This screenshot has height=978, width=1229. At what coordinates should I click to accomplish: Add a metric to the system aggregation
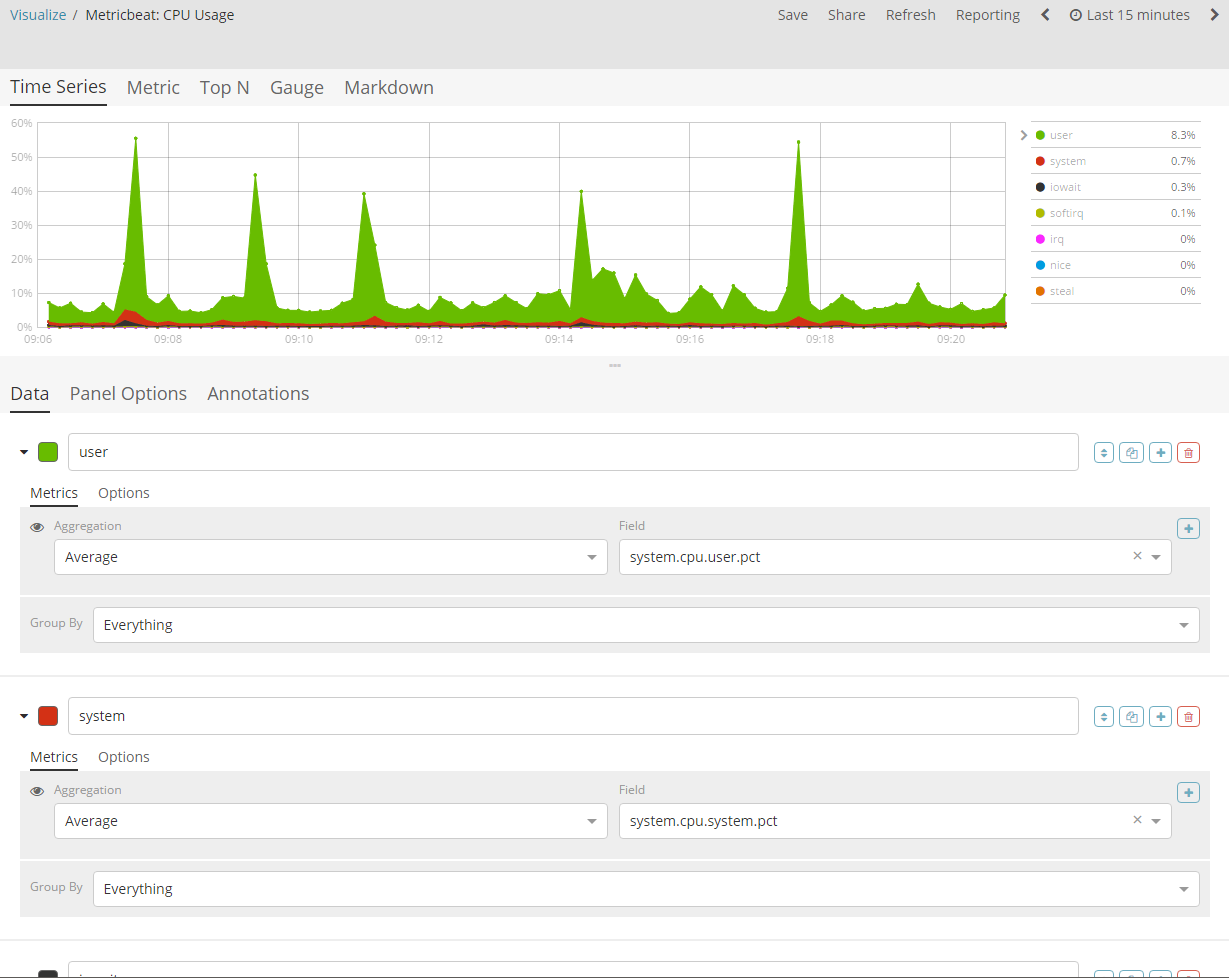tap(1188, 792)
